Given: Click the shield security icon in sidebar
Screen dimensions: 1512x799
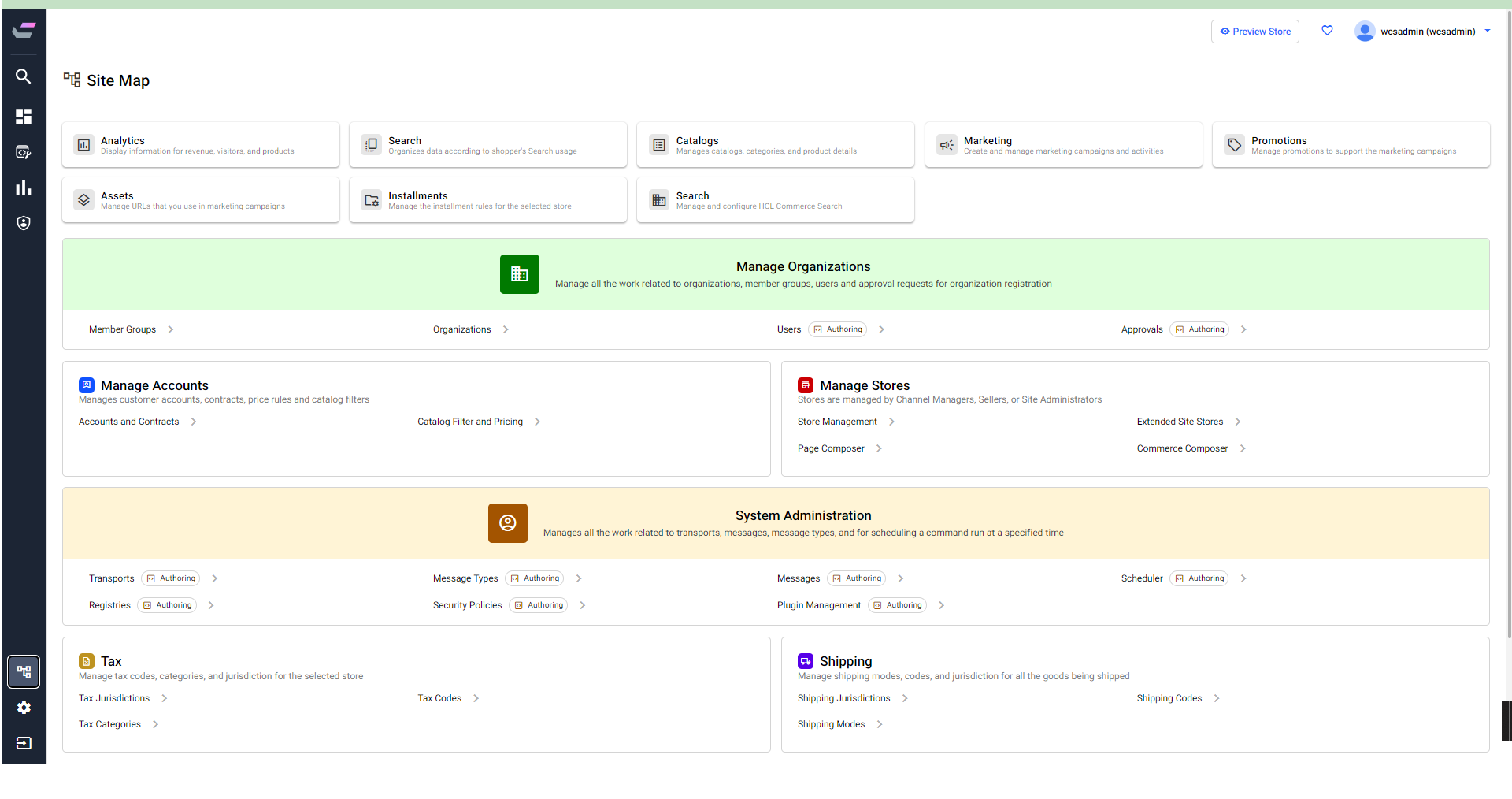Looking at the screenshot, I should tap(24, 223).
